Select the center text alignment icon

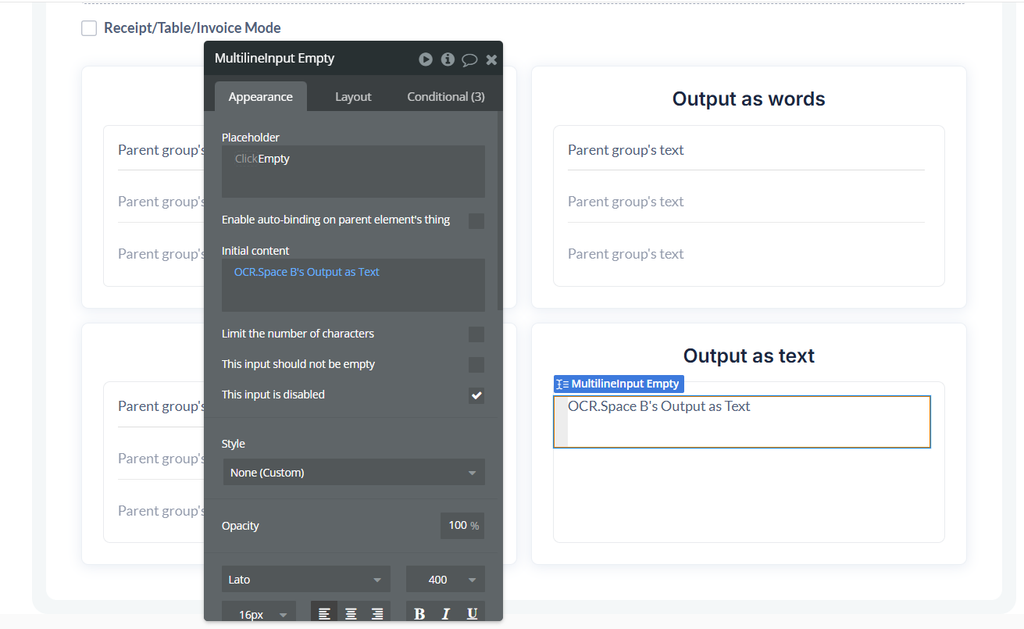pos(350,612)
